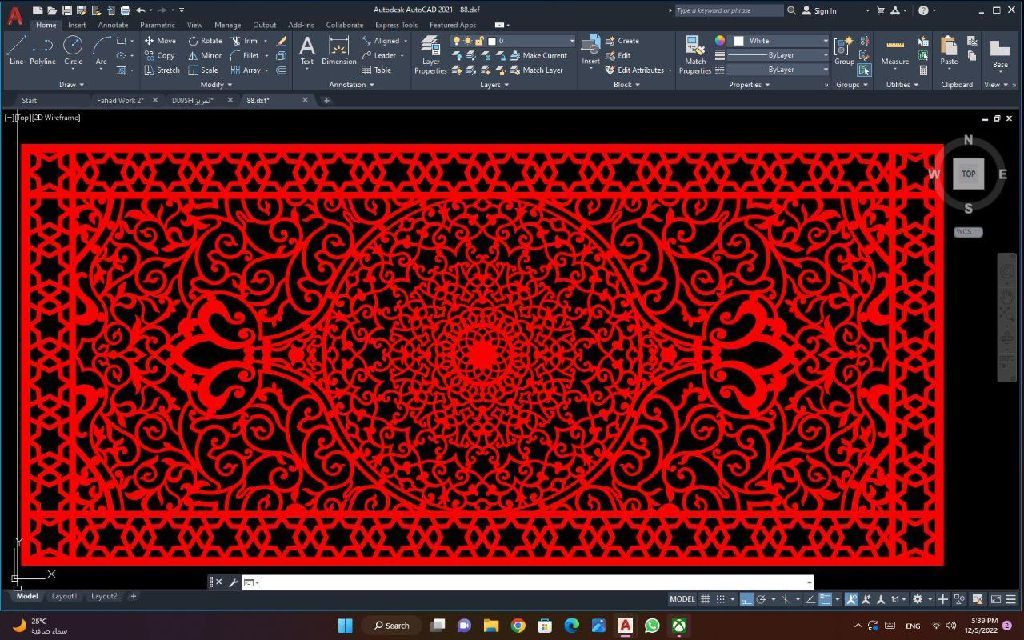Select the Polyline tool

(x=43, y=50)
